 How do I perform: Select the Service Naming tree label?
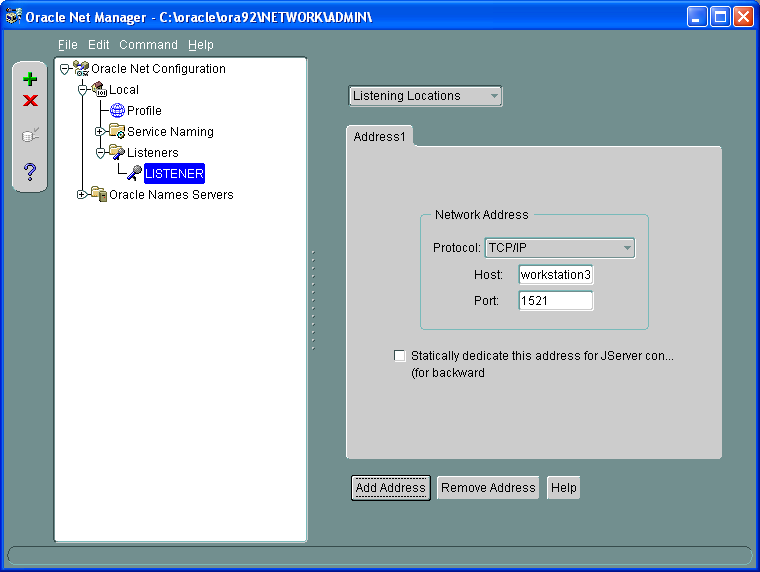(x=170, y=132)
